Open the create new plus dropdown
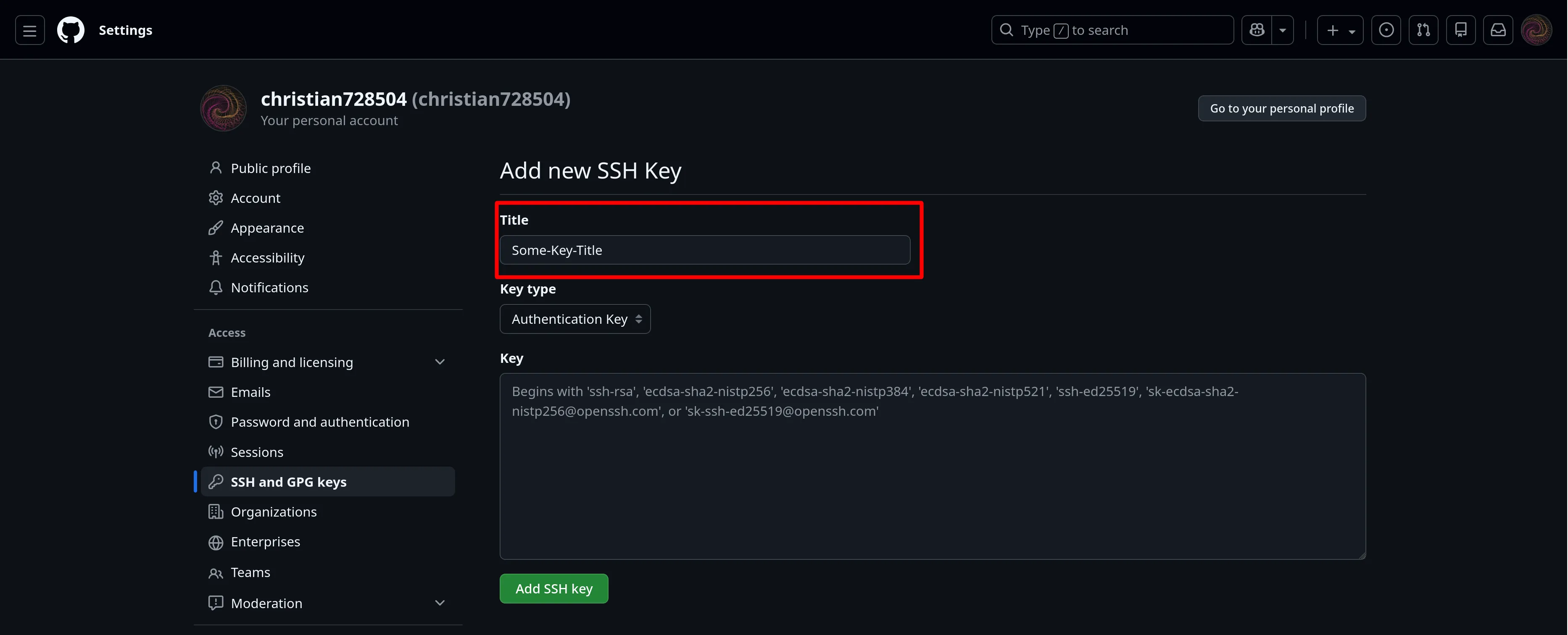Image resolution: width=1568 pixels, height=635 pixels. click(1340, 30)
